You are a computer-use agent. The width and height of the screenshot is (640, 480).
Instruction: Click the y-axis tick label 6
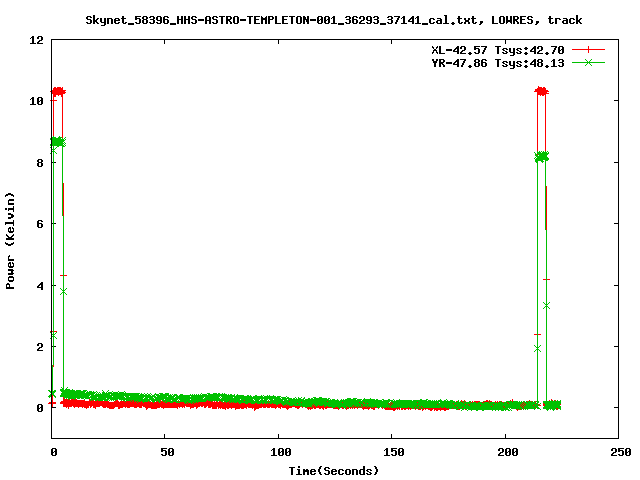(x=40, y=224)
